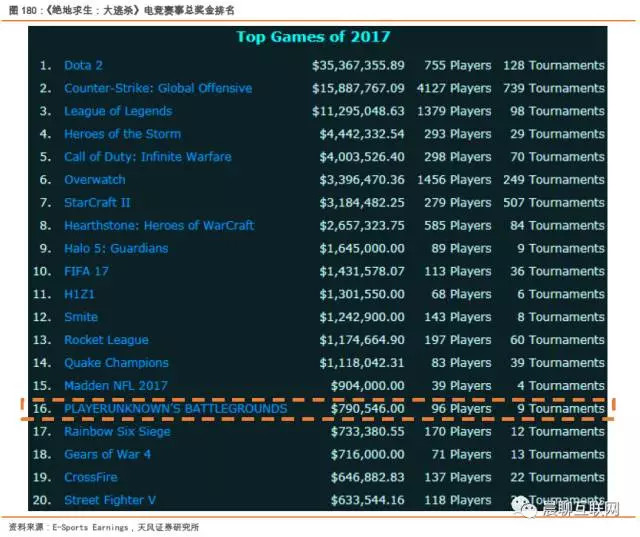Select the $1,242,900.00 prize amount
The height and width of the screenshot is (537, 640).
tap(362, 317)
